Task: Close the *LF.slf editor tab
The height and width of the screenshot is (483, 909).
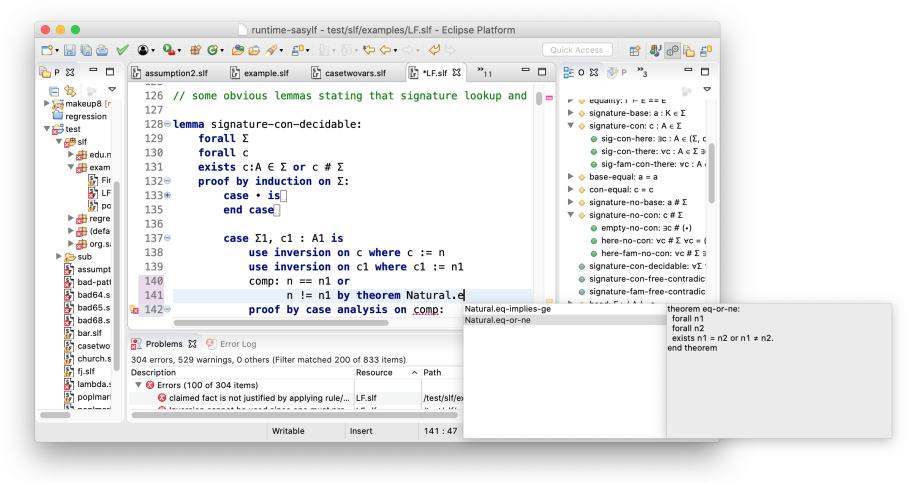Action: [457, 72]
